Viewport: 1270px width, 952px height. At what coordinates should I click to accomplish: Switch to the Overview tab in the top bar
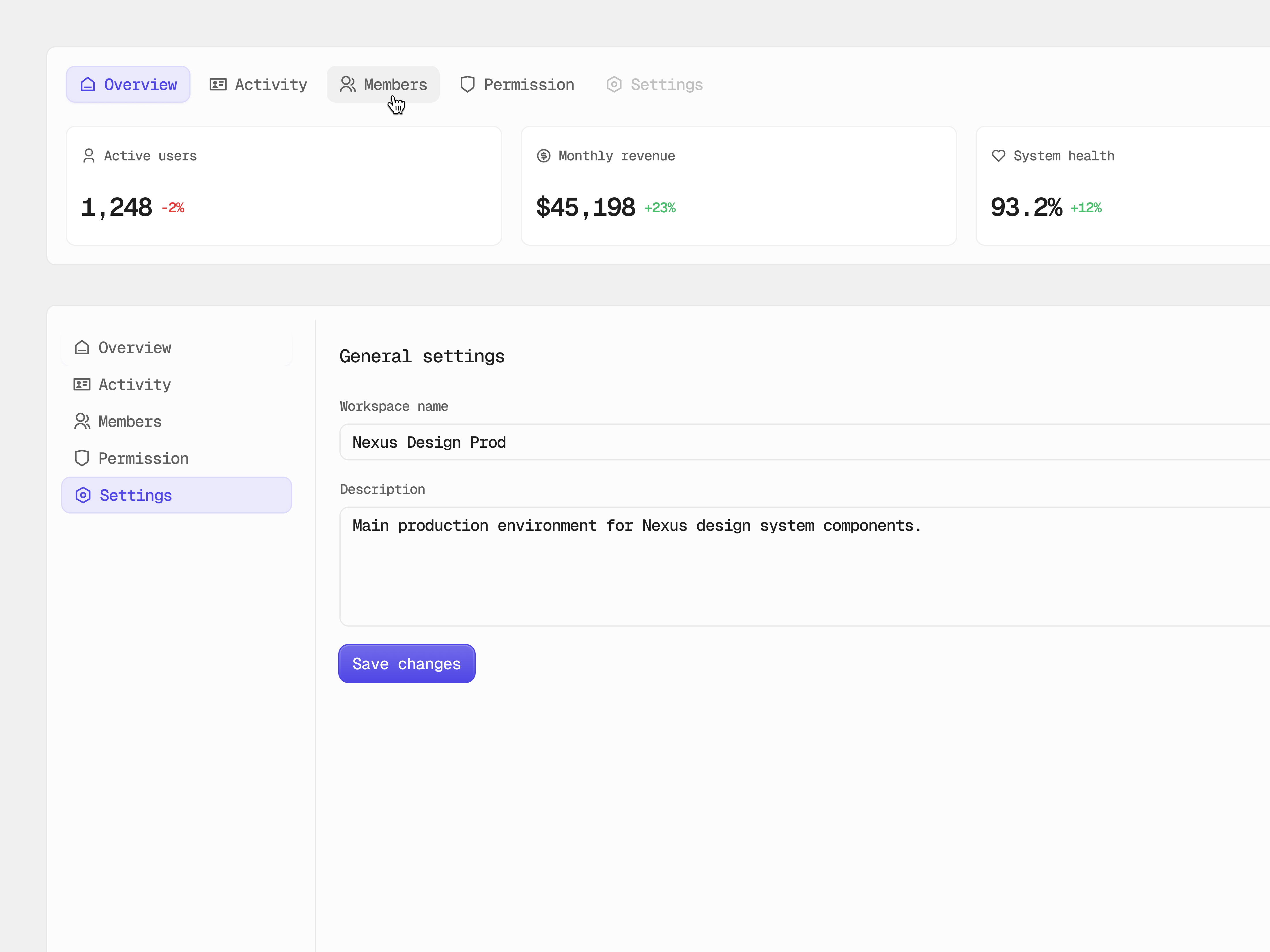pyautogui.click(x=128, y=84)
